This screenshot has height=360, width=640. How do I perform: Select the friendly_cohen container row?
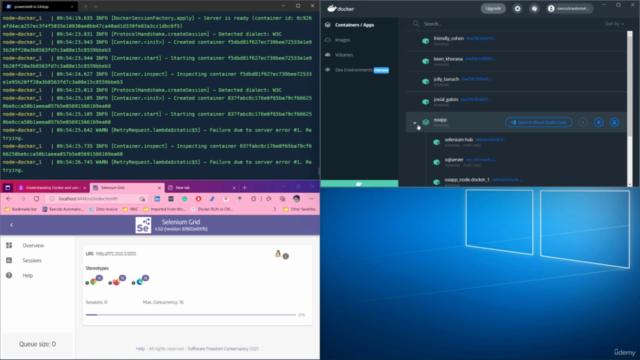click(x=516, y=40)
